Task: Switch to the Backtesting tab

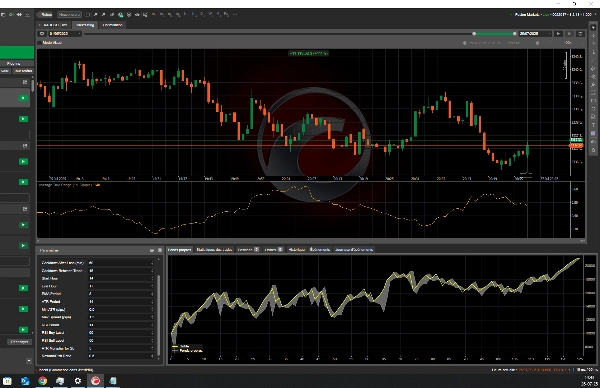Action: pos(85,25)
